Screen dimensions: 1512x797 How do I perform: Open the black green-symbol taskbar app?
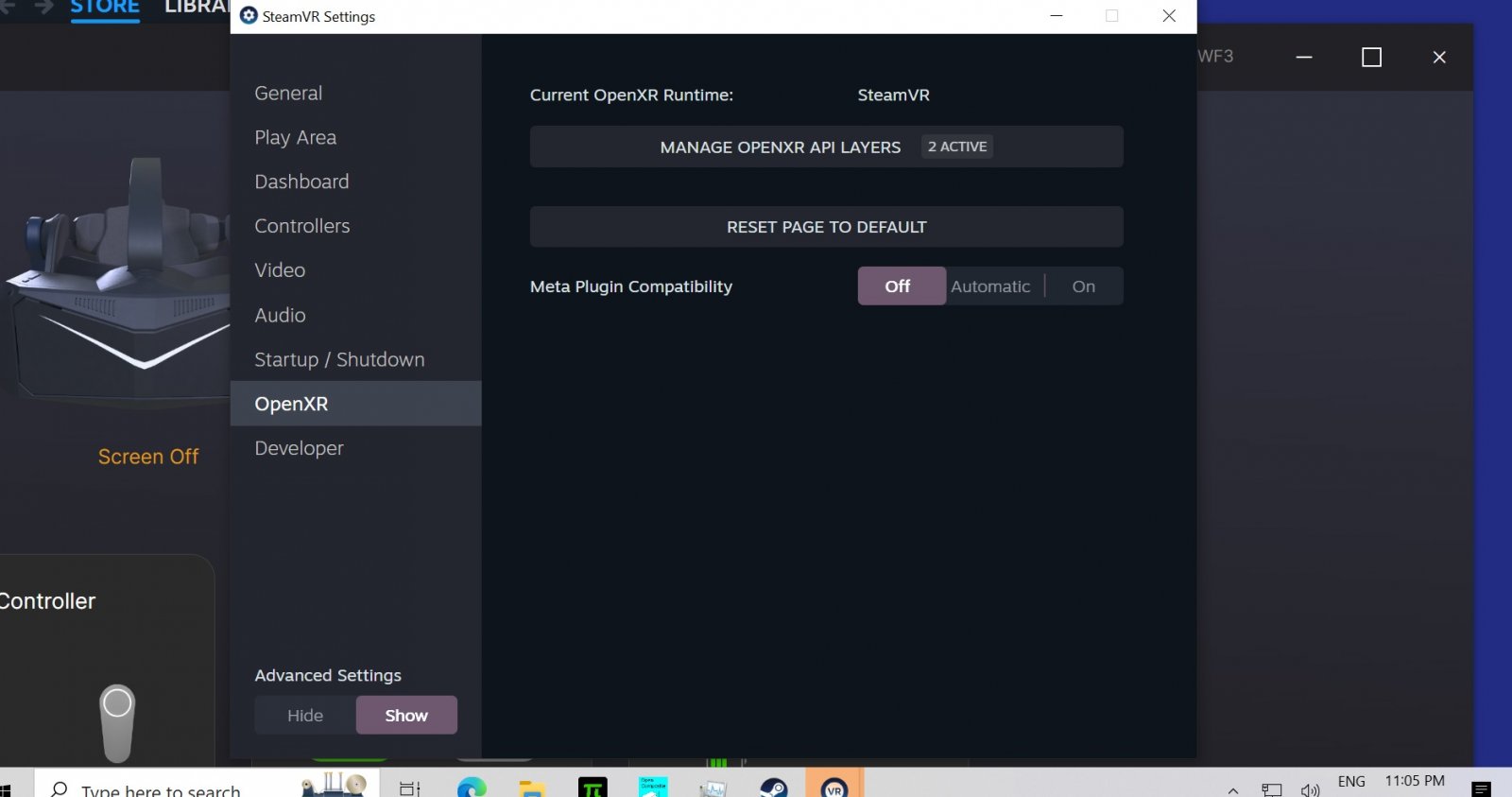click(x=593, y=788)
